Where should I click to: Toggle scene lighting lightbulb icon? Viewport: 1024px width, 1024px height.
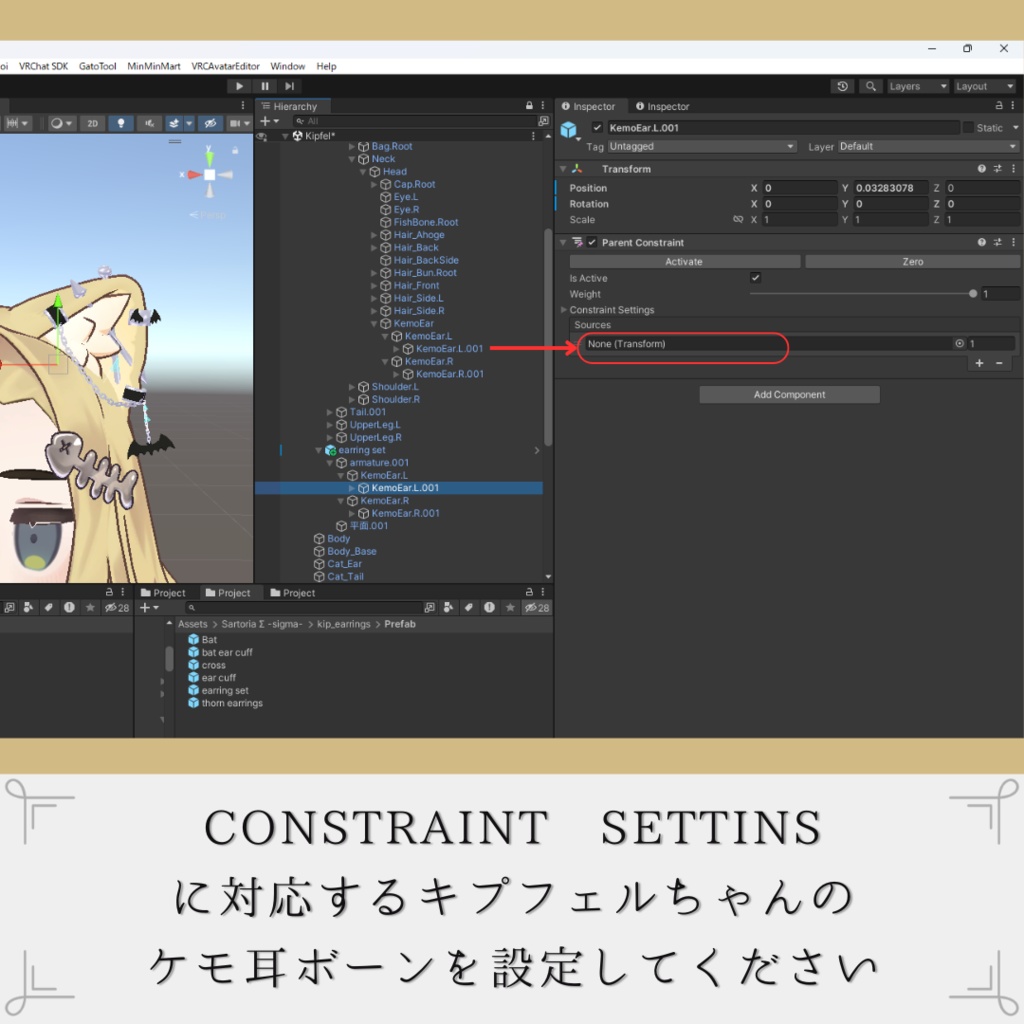121,123
